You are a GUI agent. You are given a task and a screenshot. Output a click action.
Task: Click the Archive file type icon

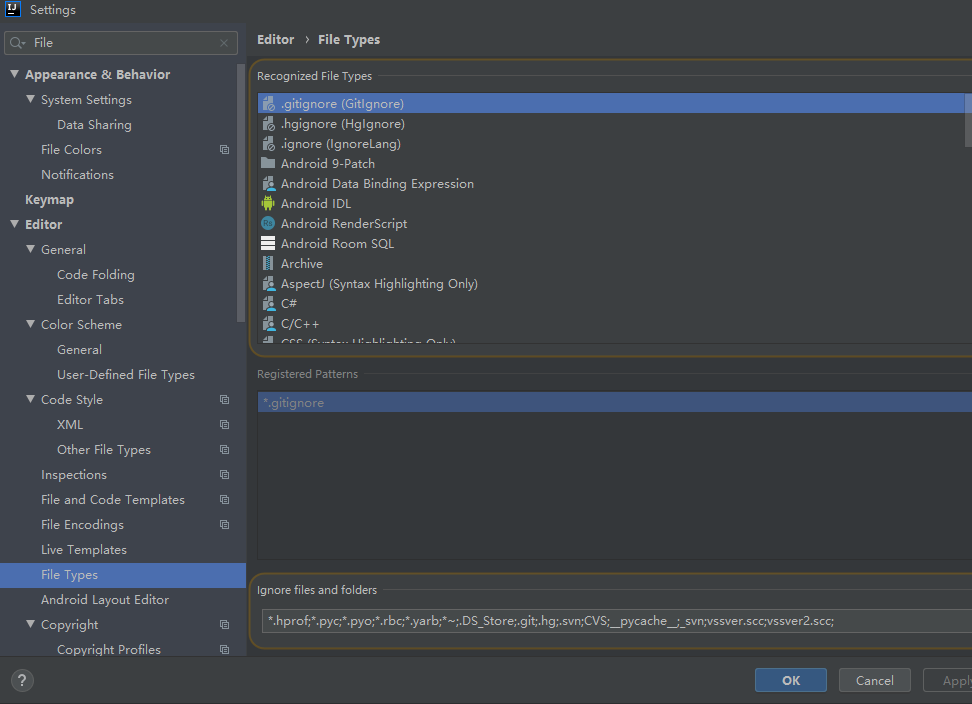(268, 263)
